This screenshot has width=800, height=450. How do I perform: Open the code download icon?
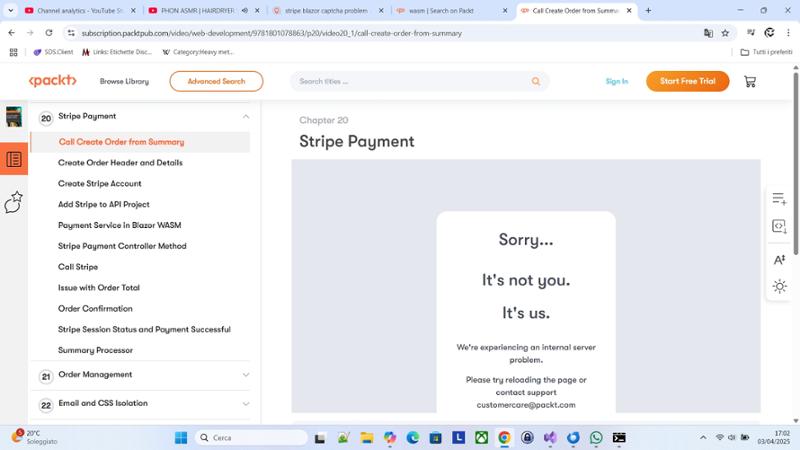(x=779, y=226)
